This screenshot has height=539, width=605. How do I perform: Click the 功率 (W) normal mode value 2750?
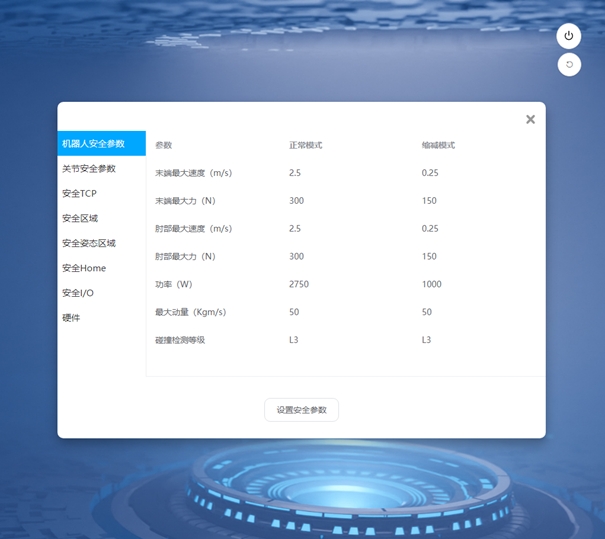[x=299, y=284]
